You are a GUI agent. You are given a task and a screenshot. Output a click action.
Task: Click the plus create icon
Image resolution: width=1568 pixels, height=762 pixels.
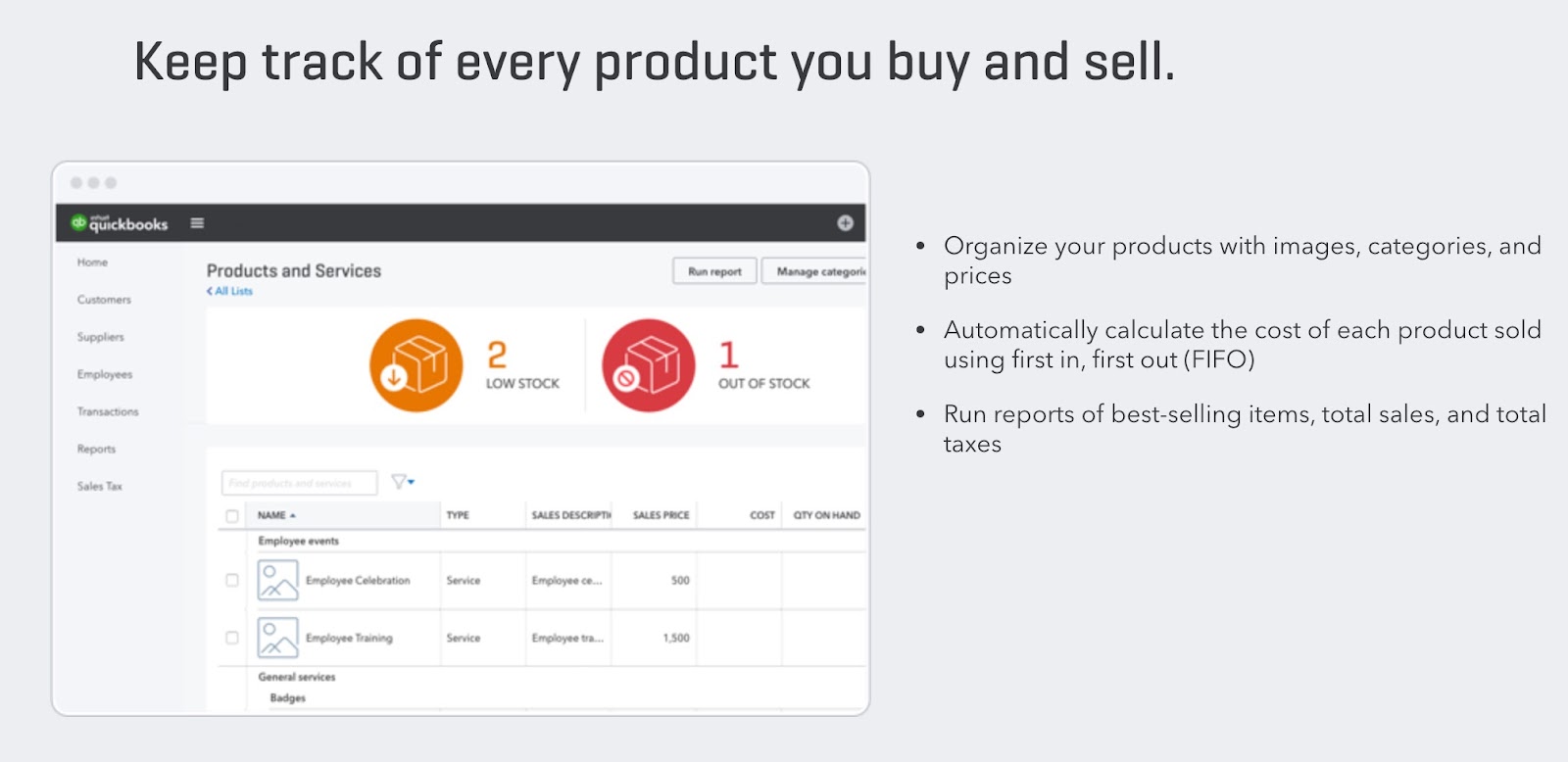[845, 223]
